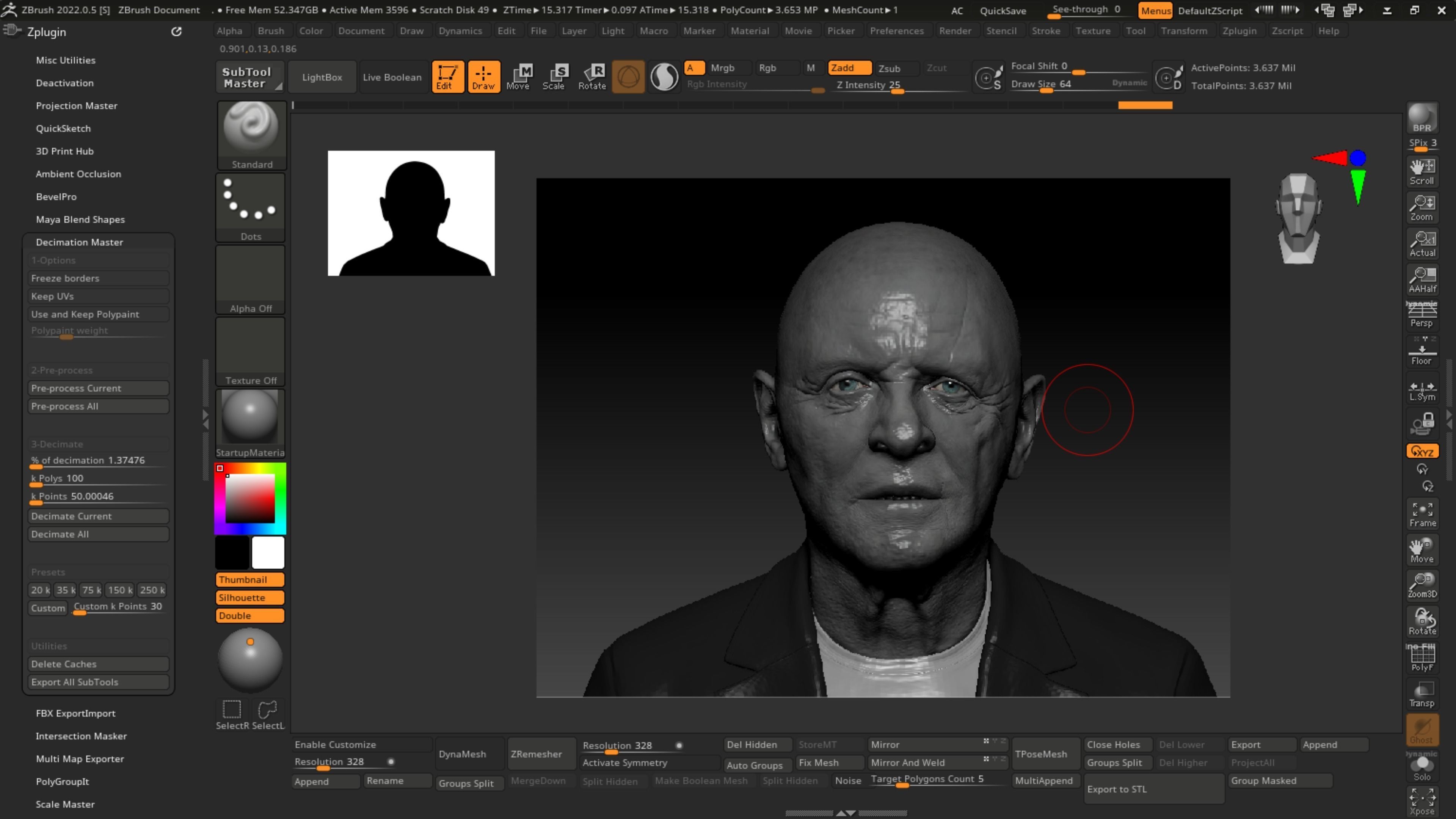1456x819 pixels.
Task: Switch to Scale transform mode
Action: pyautogui.click(x=554, y=77)
